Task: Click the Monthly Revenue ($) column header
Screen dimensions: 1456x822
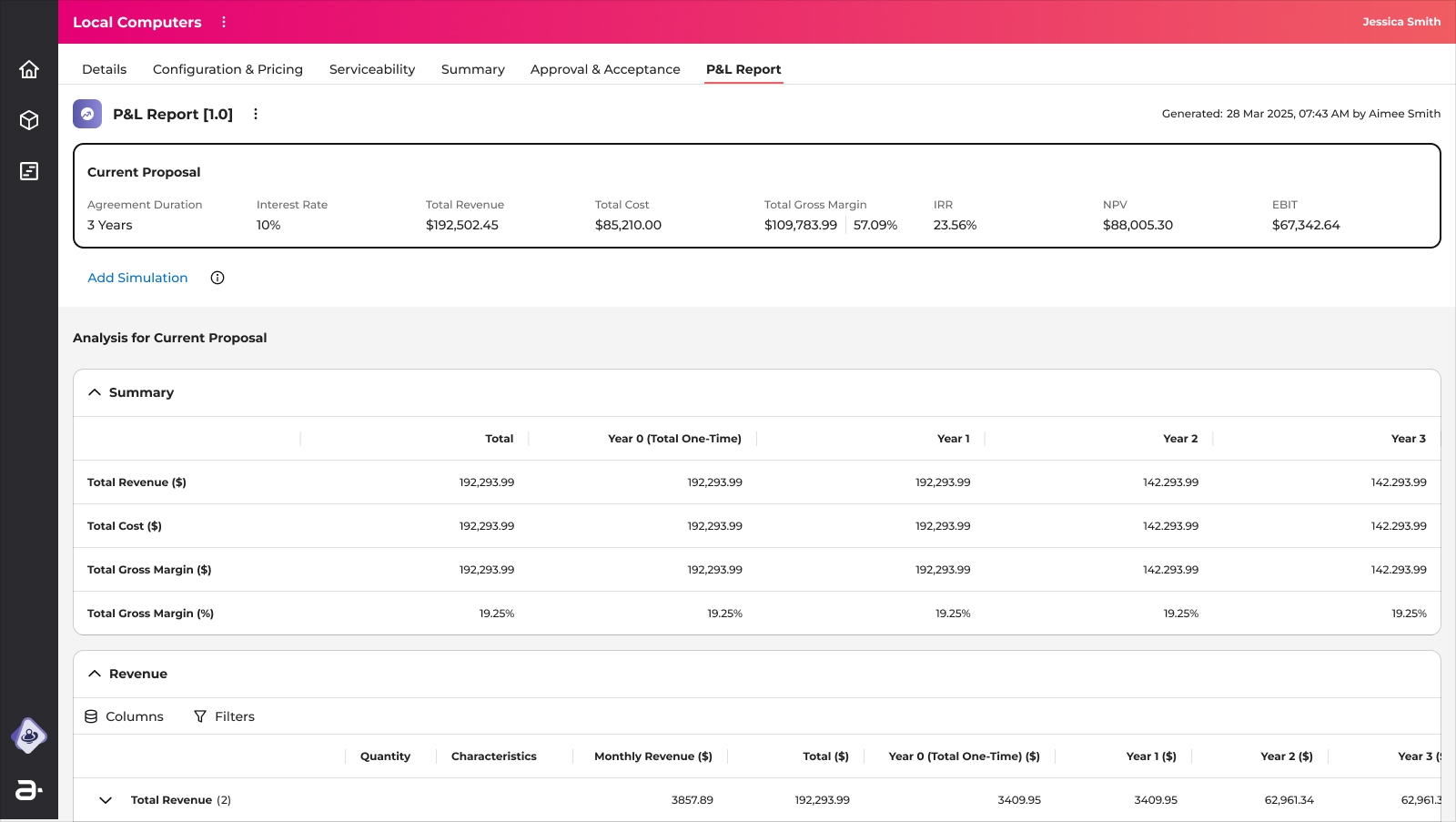Action: click(x=653, y=756)
